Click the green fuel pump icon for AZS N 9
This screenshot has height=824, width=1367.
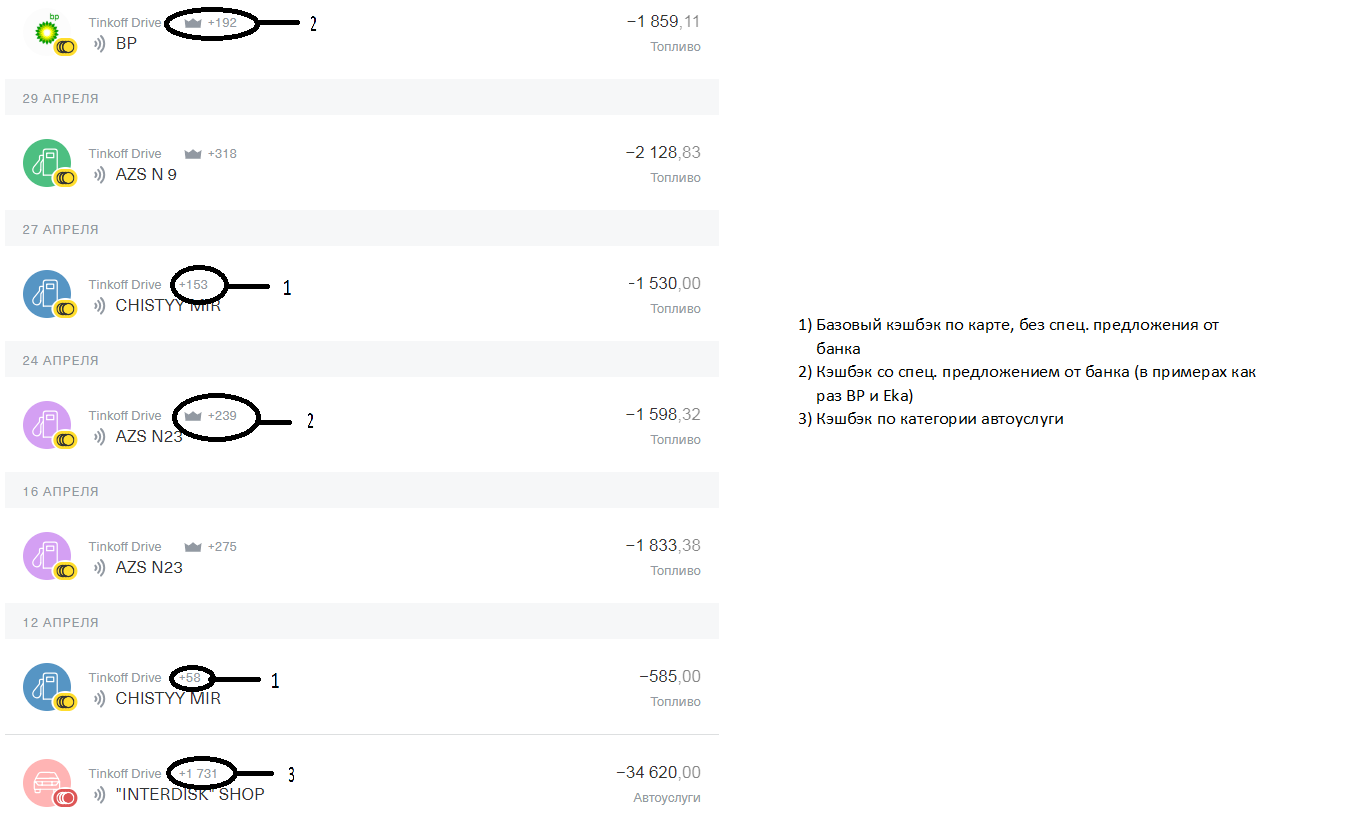click(x=46, y=163)
